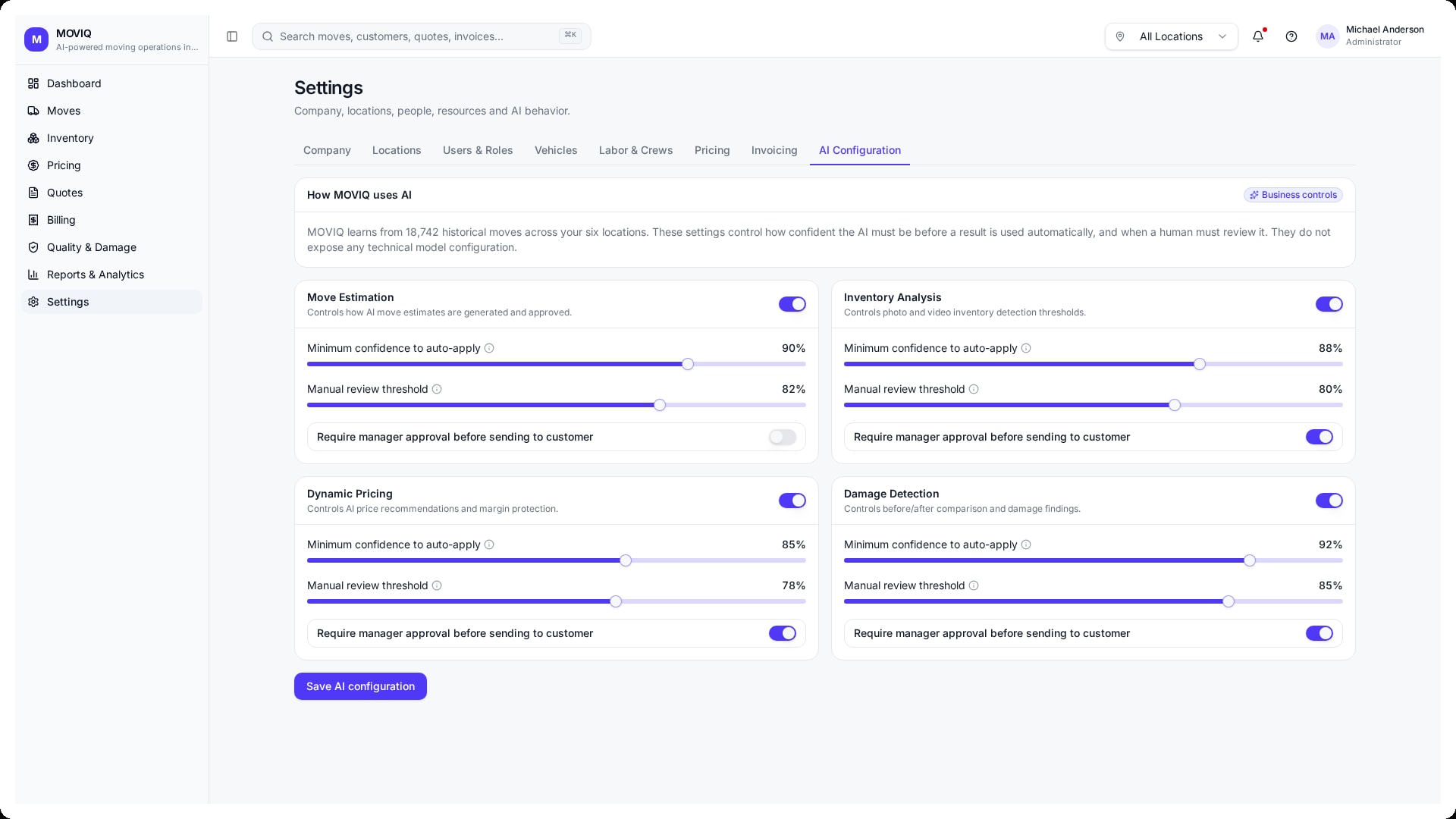Click Save AI configuration button

pyautogui.click(x=360, y=686)
